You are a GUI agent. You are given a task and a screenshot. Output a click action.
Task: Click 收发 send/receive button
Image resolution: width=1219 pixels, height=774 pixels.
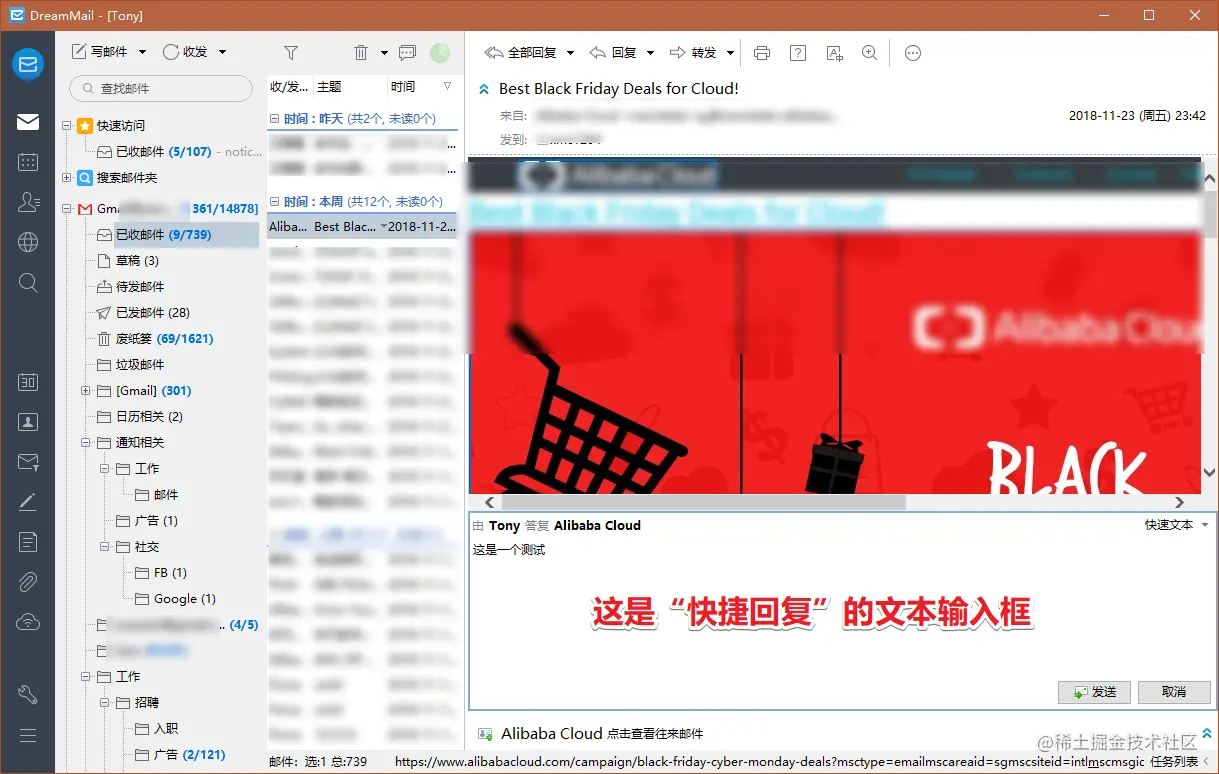coord(185,52)
